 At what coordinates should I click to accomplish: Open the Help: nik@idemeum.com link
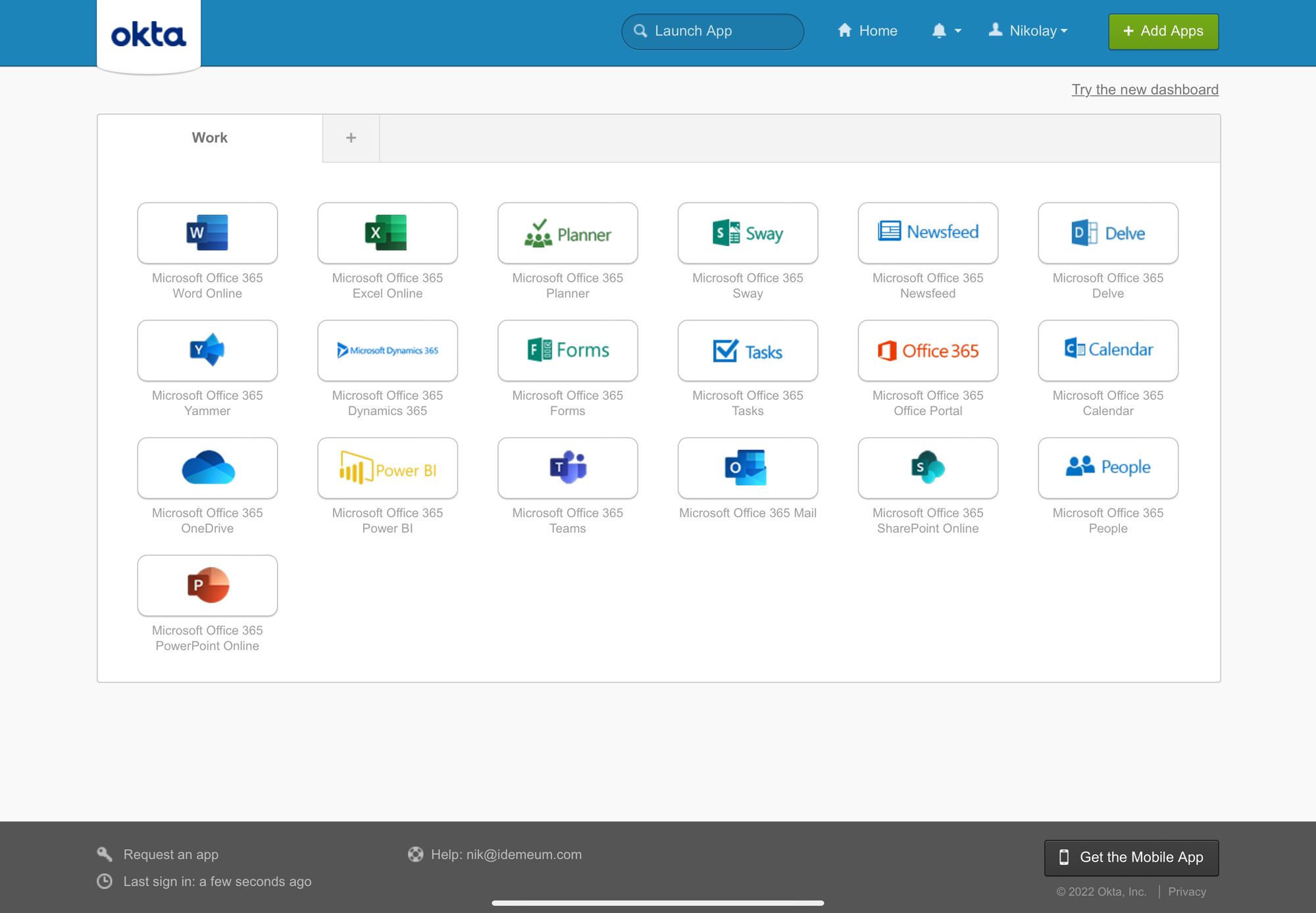[506, 854]
